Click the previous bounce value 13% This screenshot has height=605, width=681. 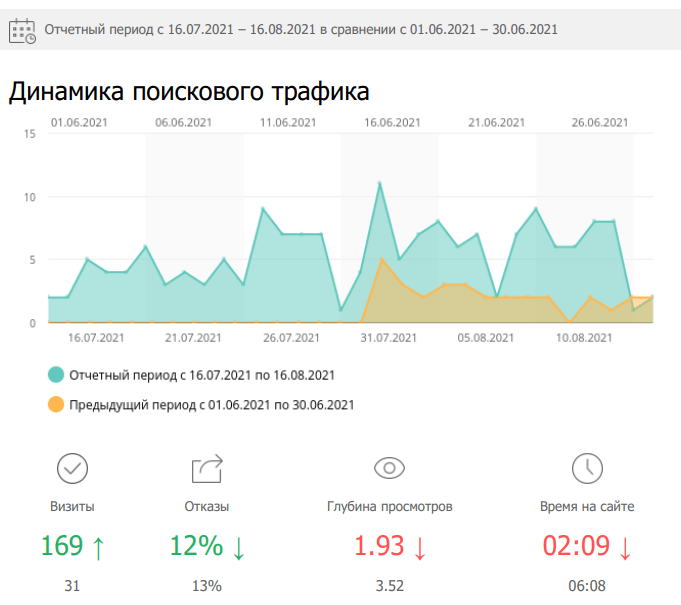(207, 586)
